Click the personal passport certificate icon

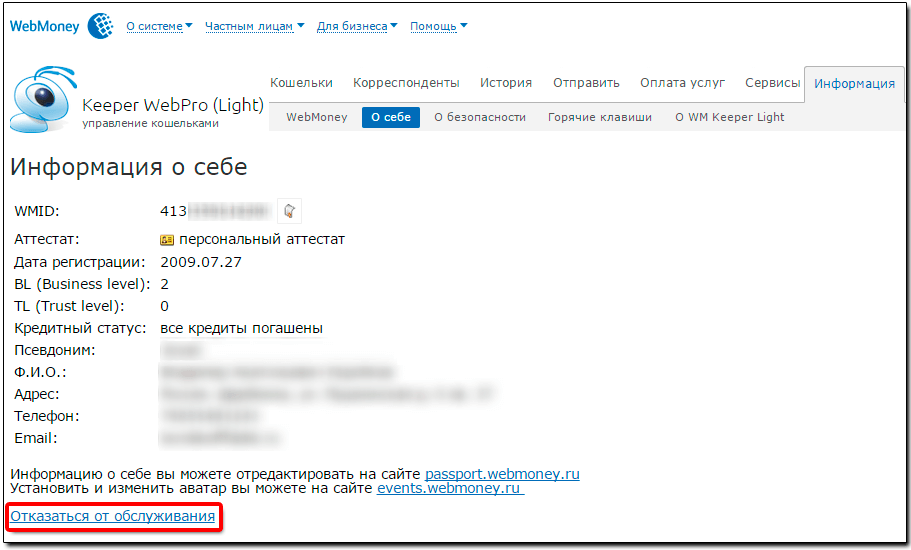click(x=167, y=240)
